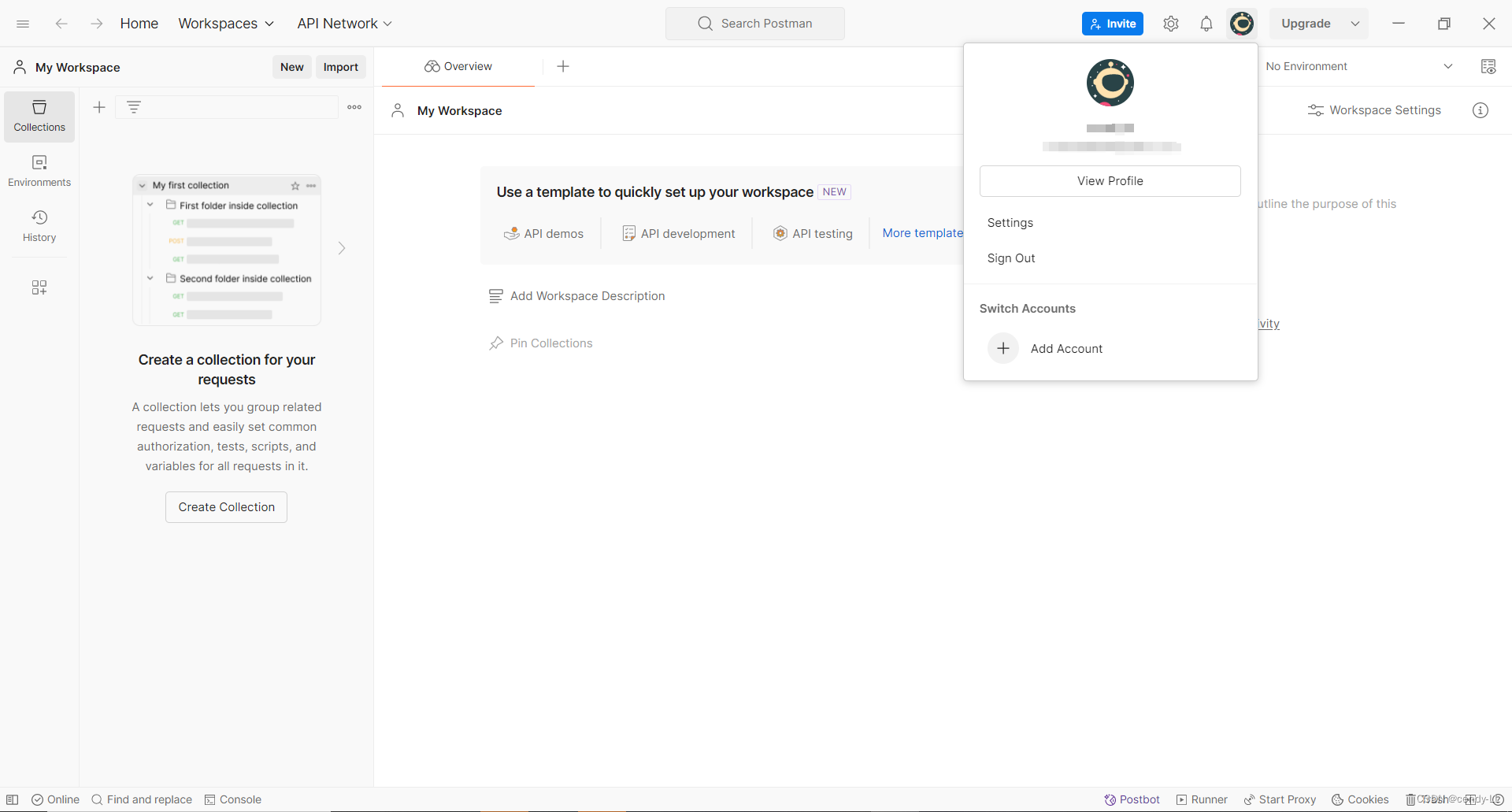The image size is (1512, 812).
Task: Click the user avatar icon in header
Action: 1242,24
